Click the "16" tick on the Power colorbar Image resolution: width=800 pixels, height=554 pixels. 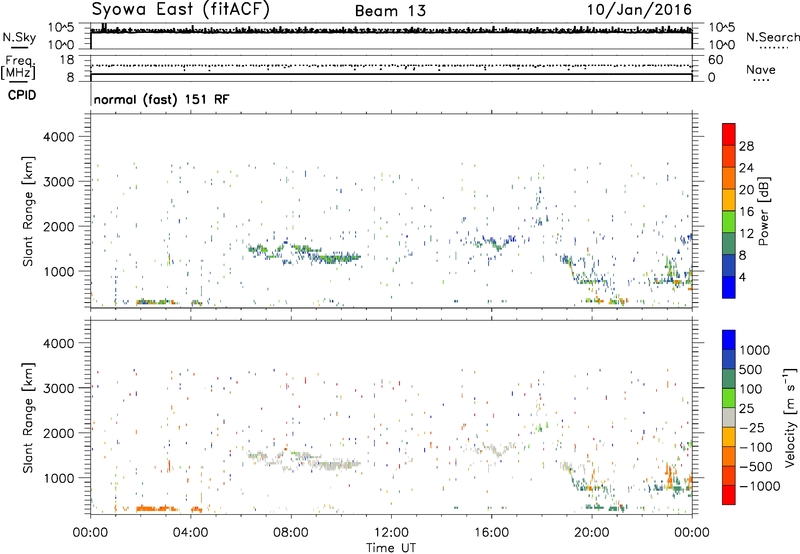coord(746,212)
